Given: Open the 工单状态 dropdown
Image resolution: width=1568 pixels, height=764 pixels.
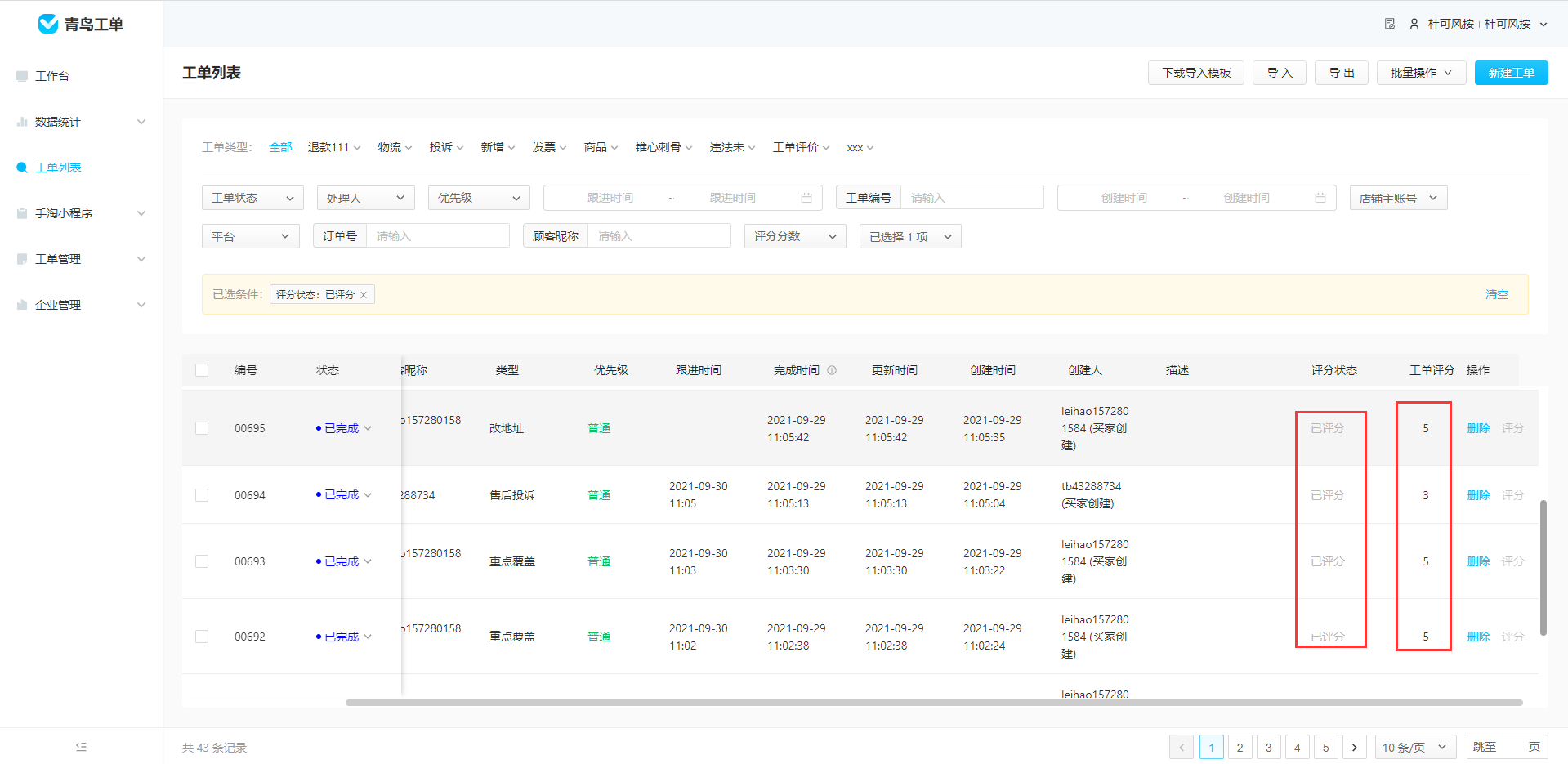Looking at the screenshot, I should (x=252, y=198).
